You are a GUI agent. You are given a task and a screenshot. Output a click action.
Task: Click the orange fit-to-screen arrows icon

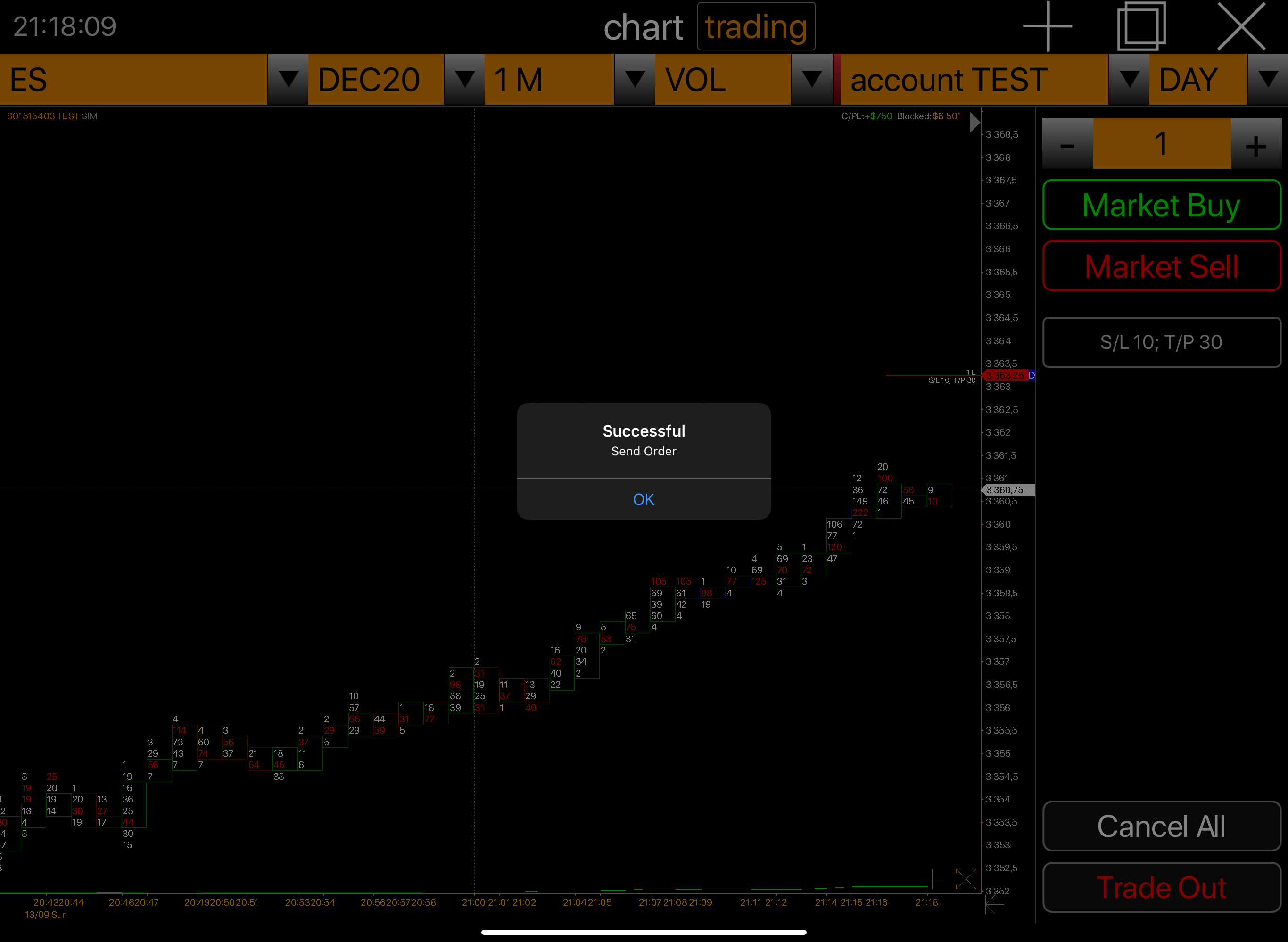click(966, 879)
